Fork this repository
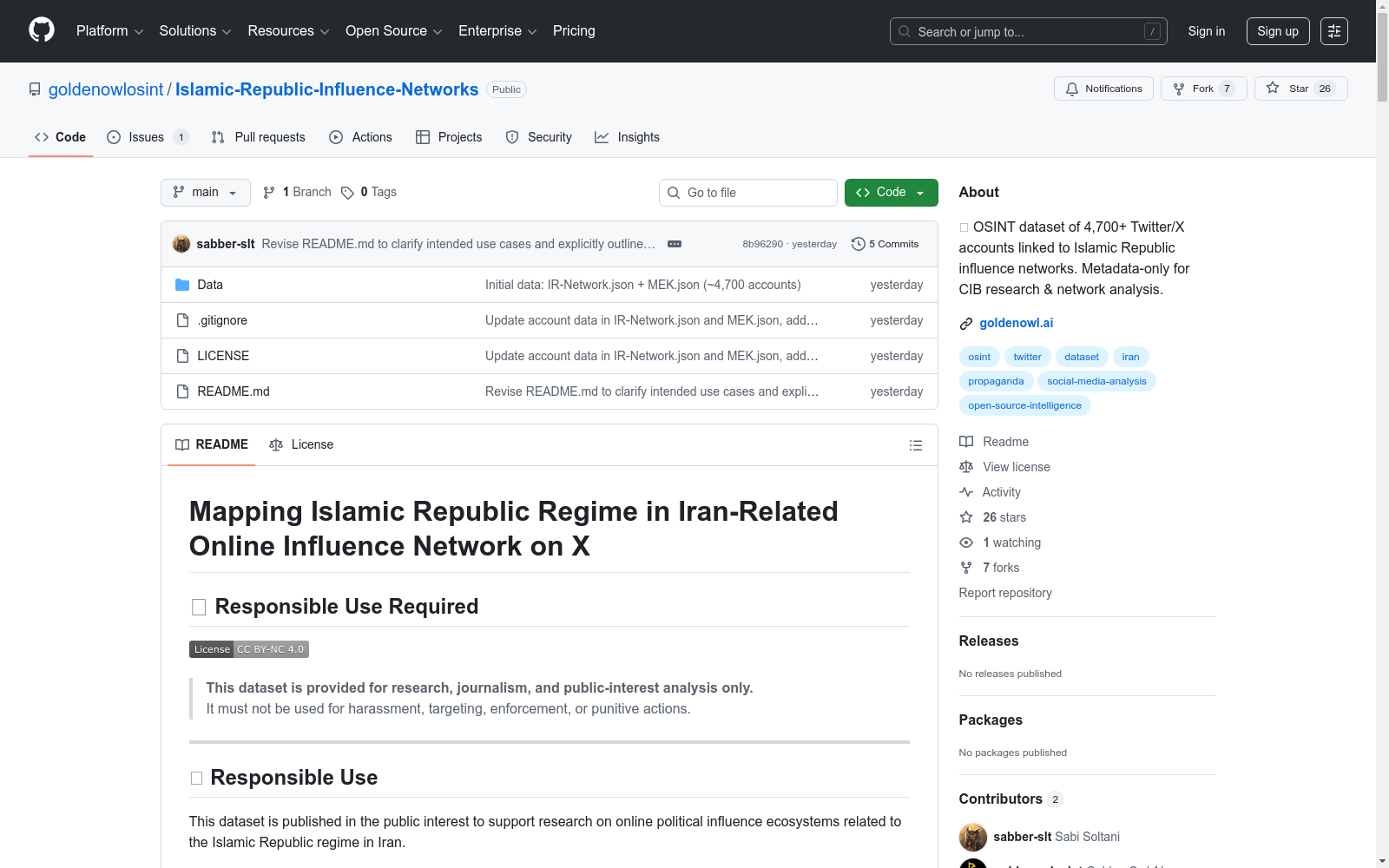Screen dimensions: 1389x868 point(1203,89)
